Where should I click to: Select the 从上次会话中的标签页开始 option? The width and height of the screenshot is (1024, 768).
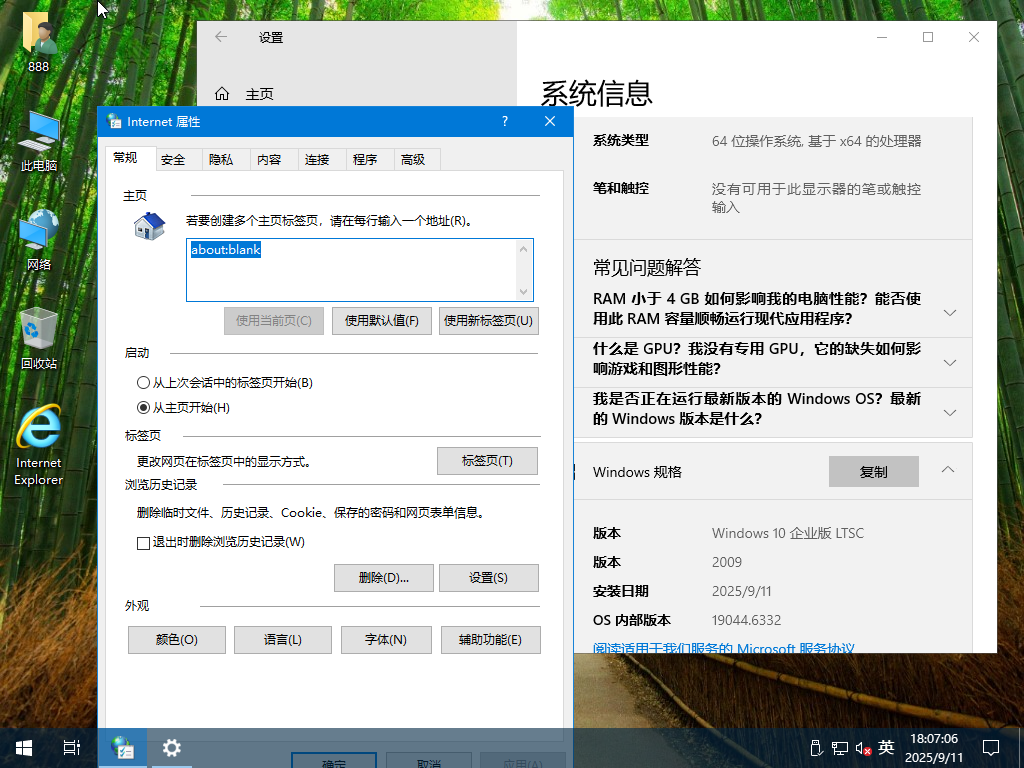tap(141, 382)
